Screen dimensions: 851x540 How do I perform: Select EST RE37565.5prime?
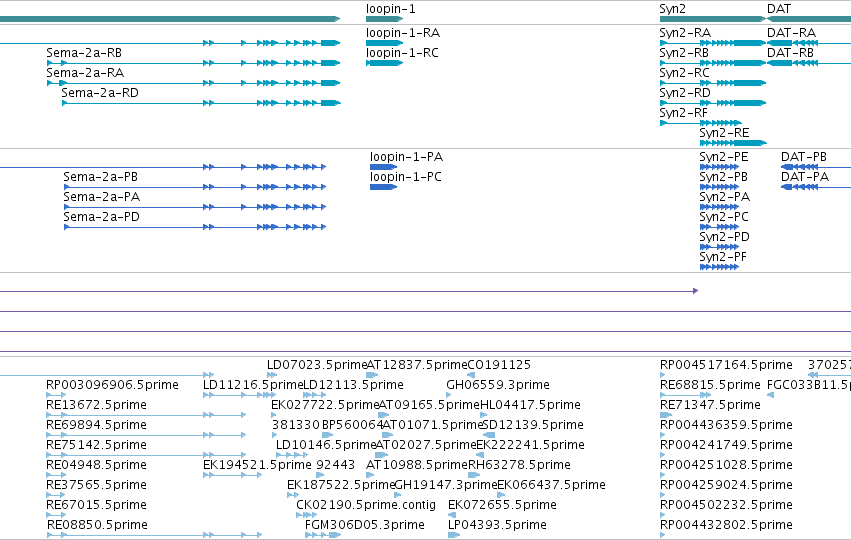96,485
